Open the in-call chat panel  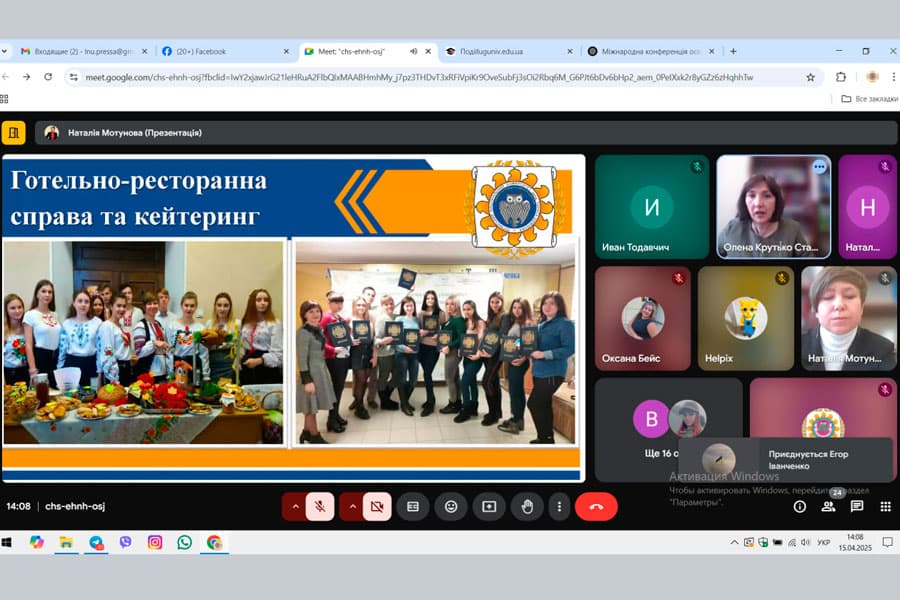tap(857, 506)
